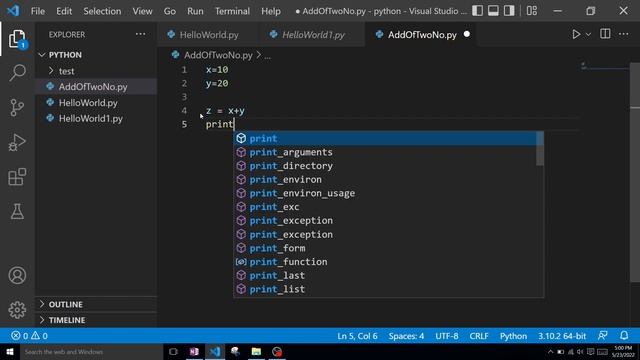Toggle the bottom panel layout
The height and width of the screenshot is (360, 640).
493,11
